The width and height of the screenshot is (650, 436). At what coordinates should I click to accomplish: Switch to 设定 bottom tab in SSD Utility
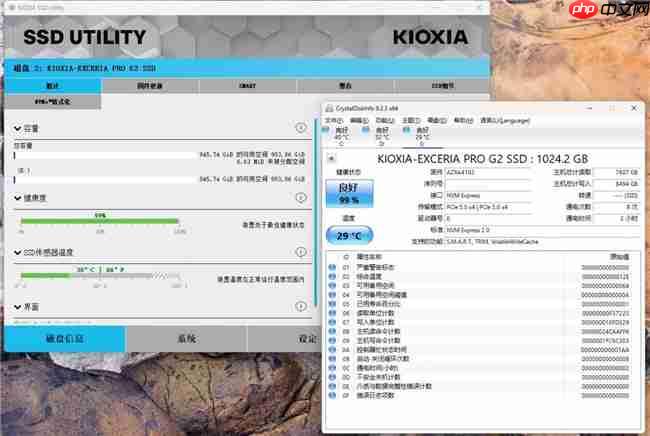click(284, 339)
